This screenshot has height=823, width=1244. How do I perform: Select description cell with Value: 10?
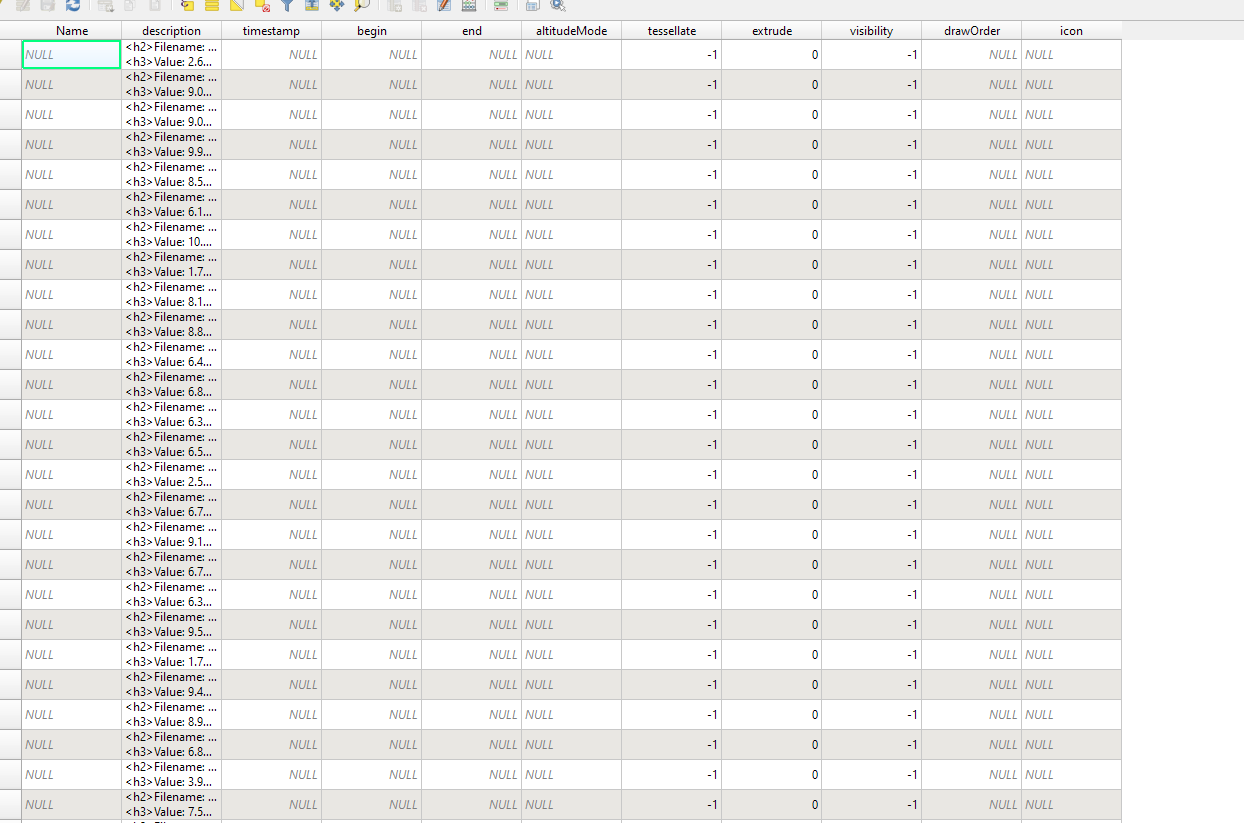click(x=172, y=234)
